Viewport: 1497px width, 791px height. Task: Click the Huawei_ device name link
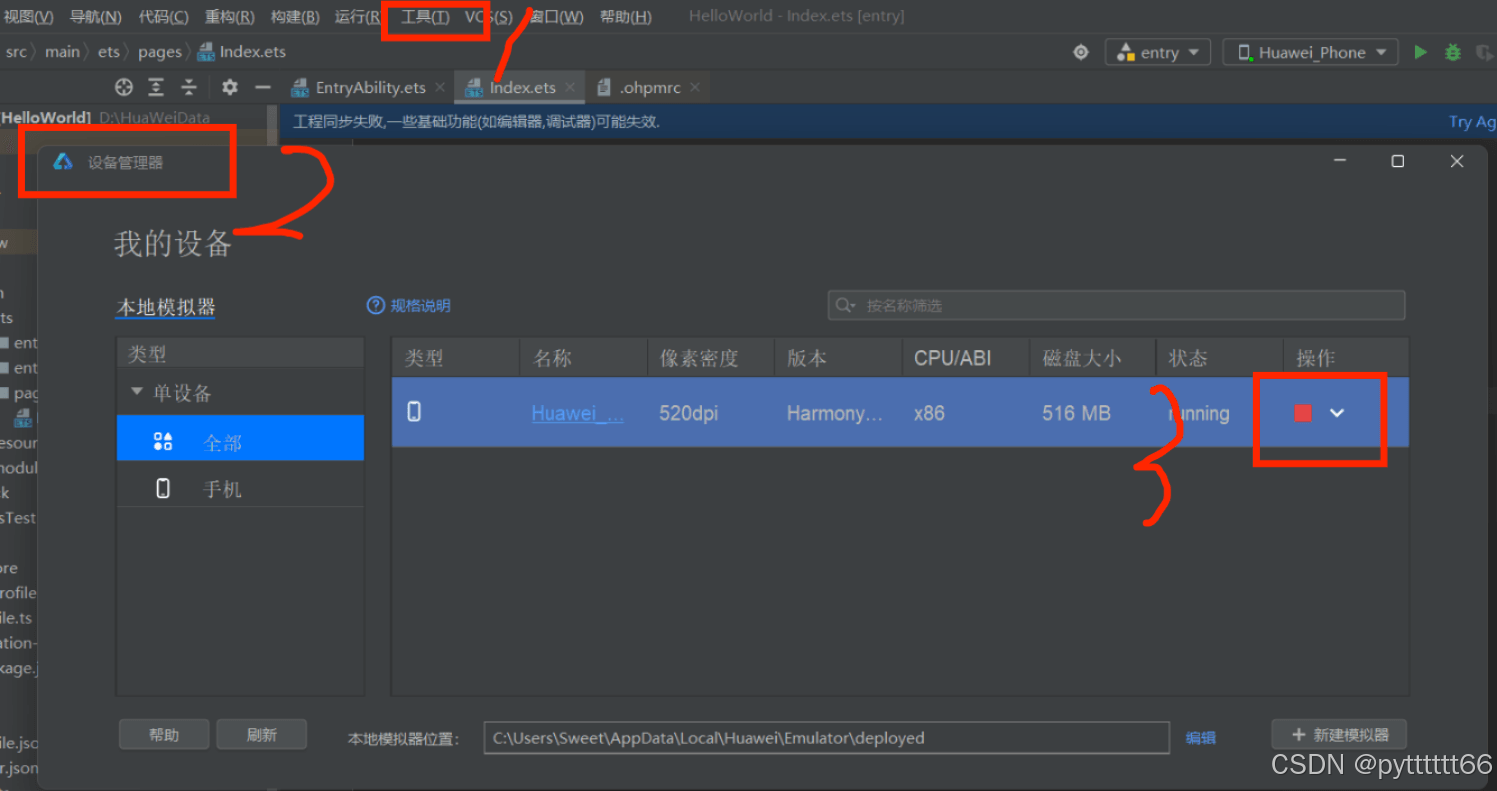click(x=577, y=413)
